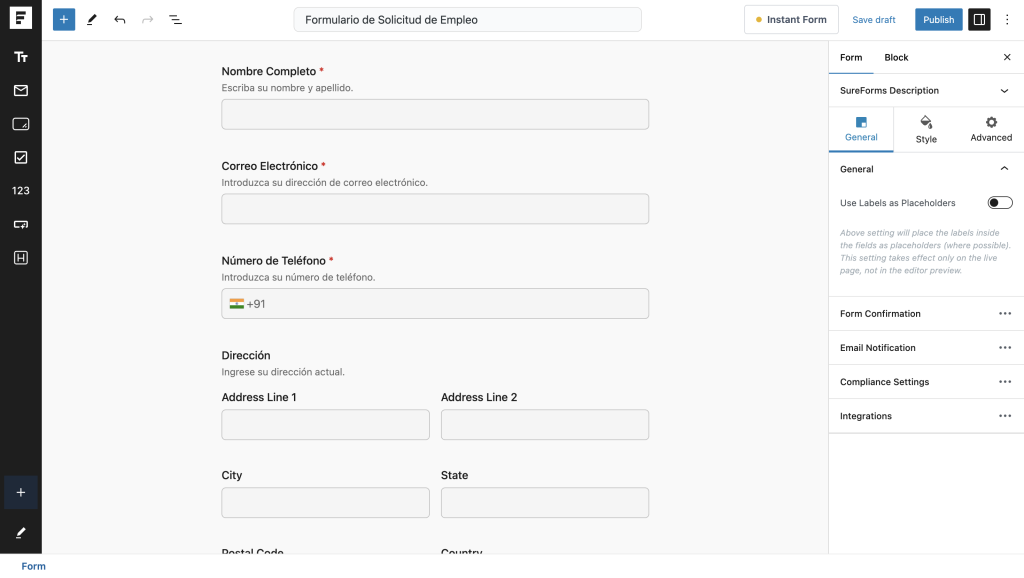Switch to the Style tab

click(x=926, y=129)
